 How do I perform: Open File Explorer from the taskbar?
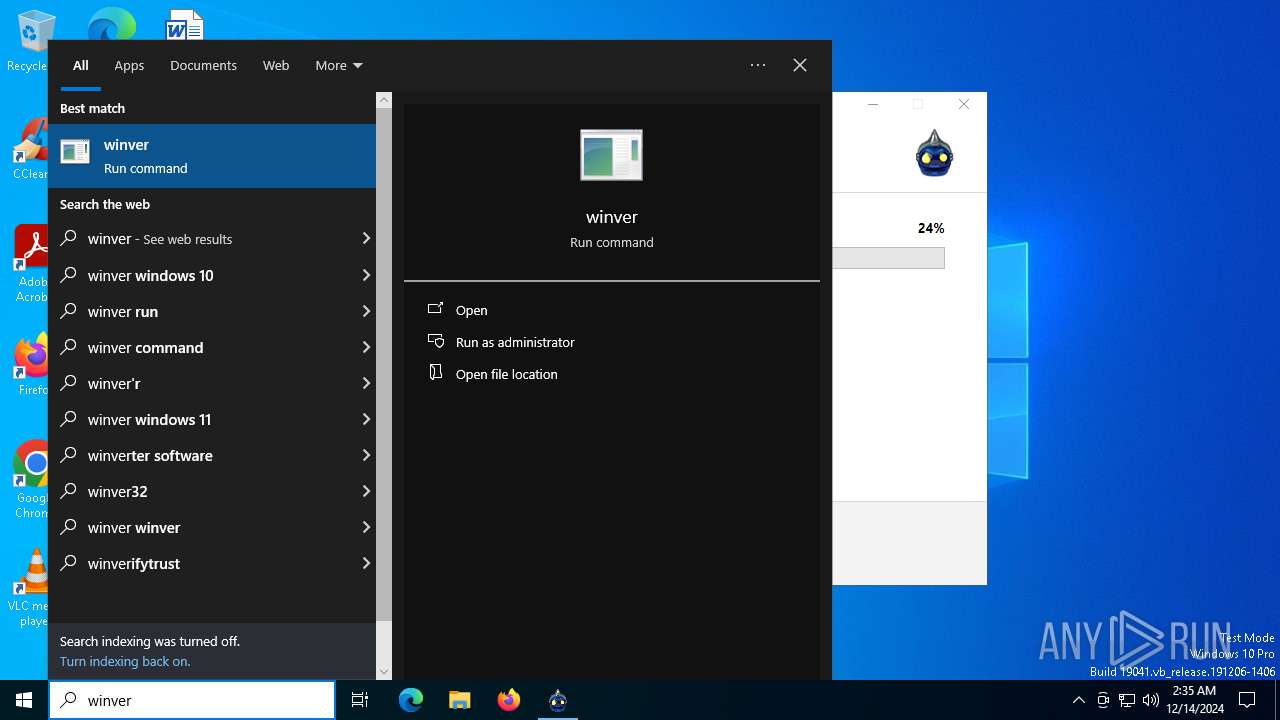tap(459, 700)
